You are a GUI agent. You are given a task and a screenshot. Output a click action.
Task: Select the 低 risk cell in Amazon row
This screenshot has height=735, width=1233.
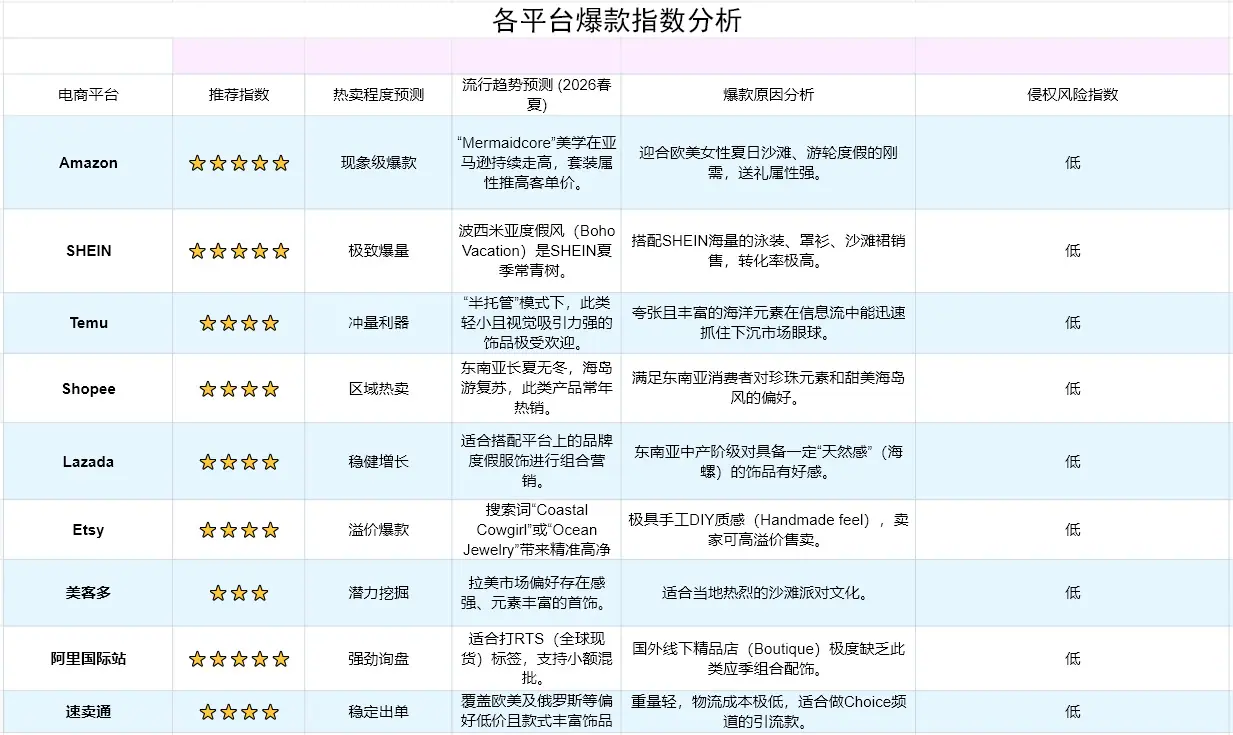point(1073,163)
